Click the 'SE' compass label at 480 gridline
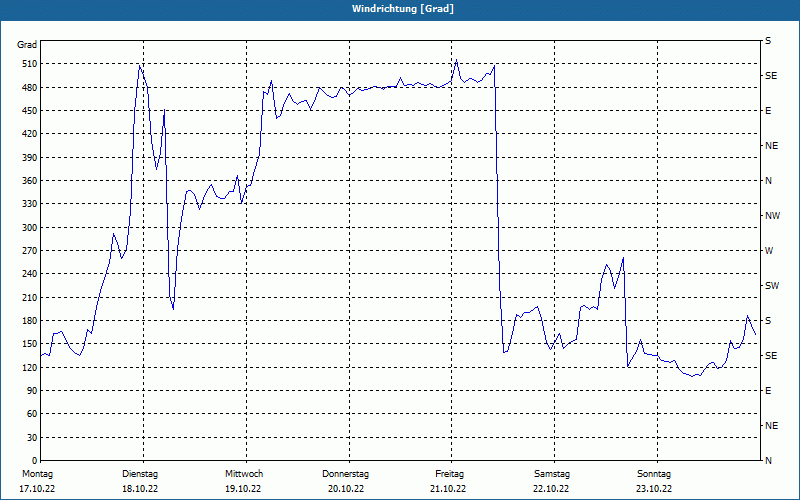800x500 pixels. pos(771,76)
